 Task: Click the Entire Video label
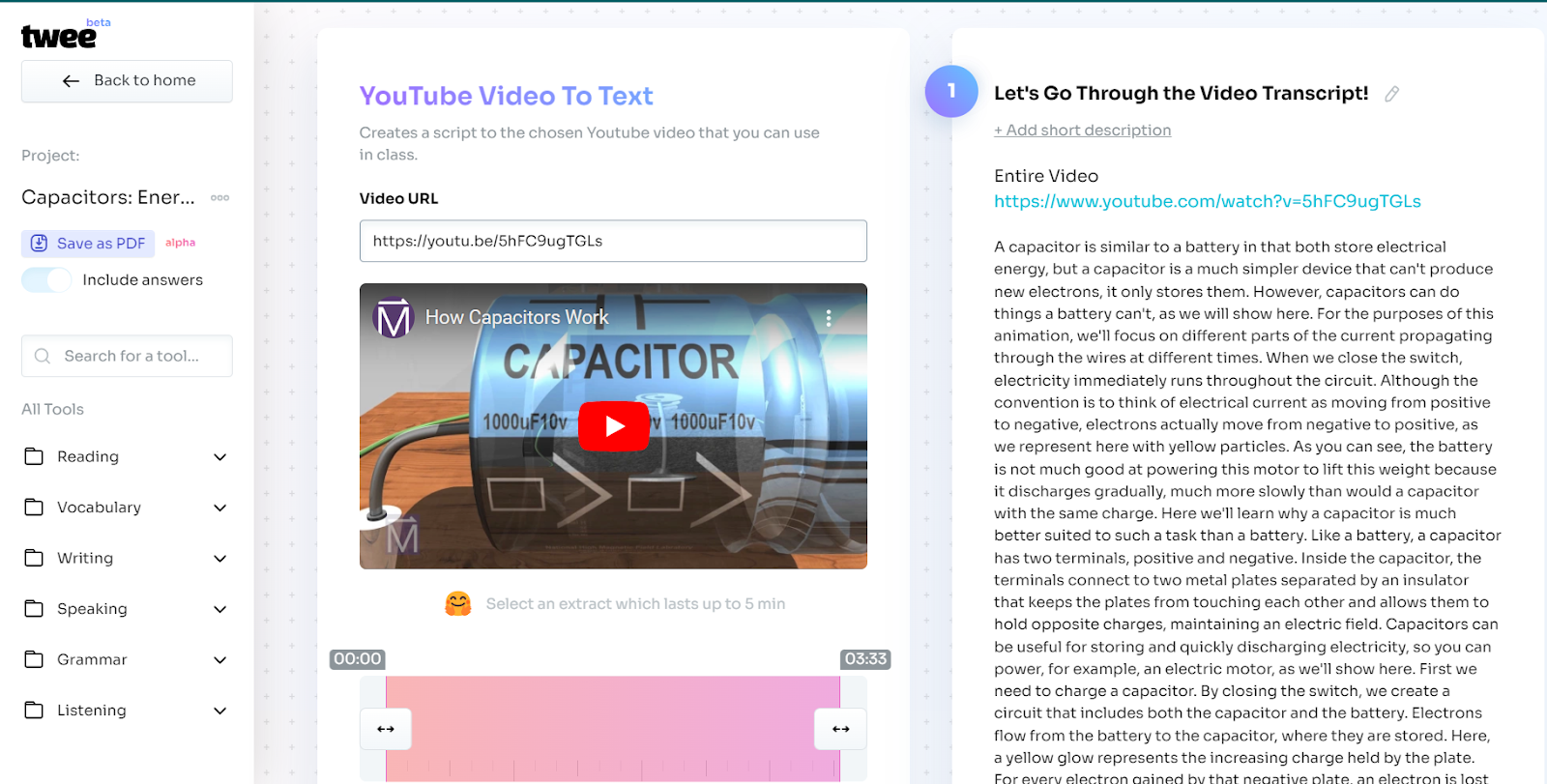tap(1046, 176)
